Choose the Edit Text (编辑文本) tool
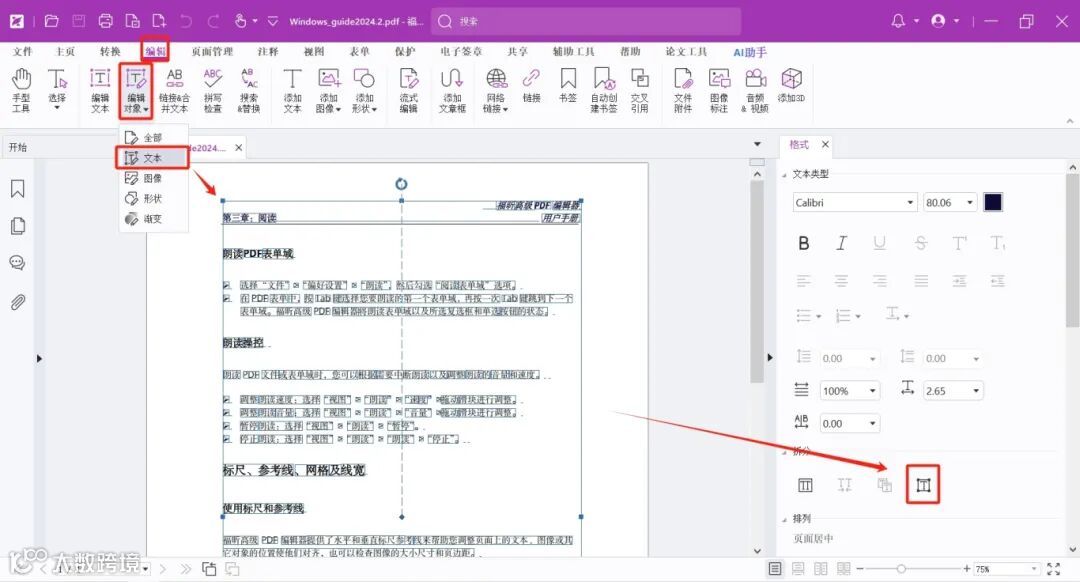 100,90
